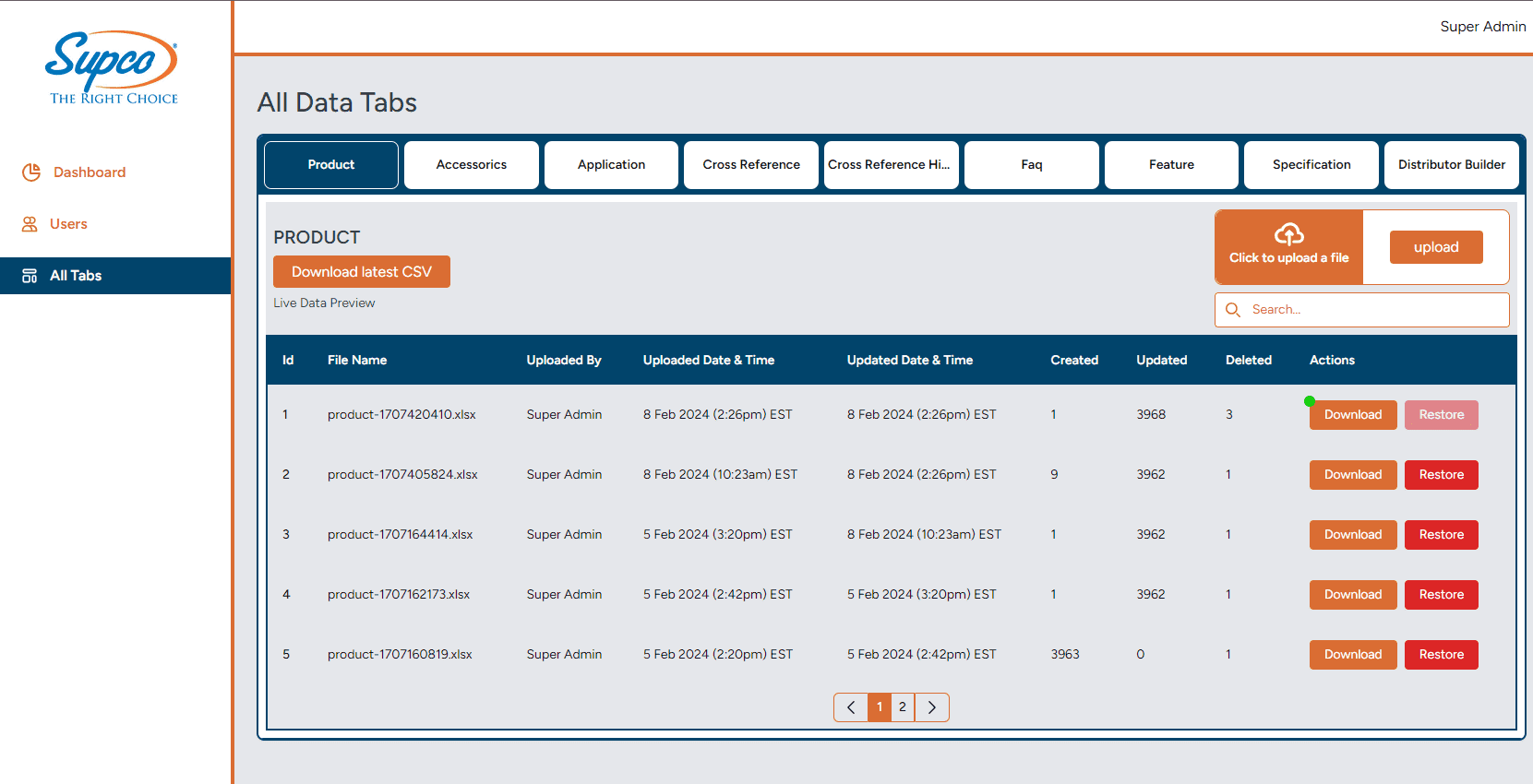Screen dimensions: 1533x784
Task: Restore product-1707405824.xlsx
Action: [1442, 475]
